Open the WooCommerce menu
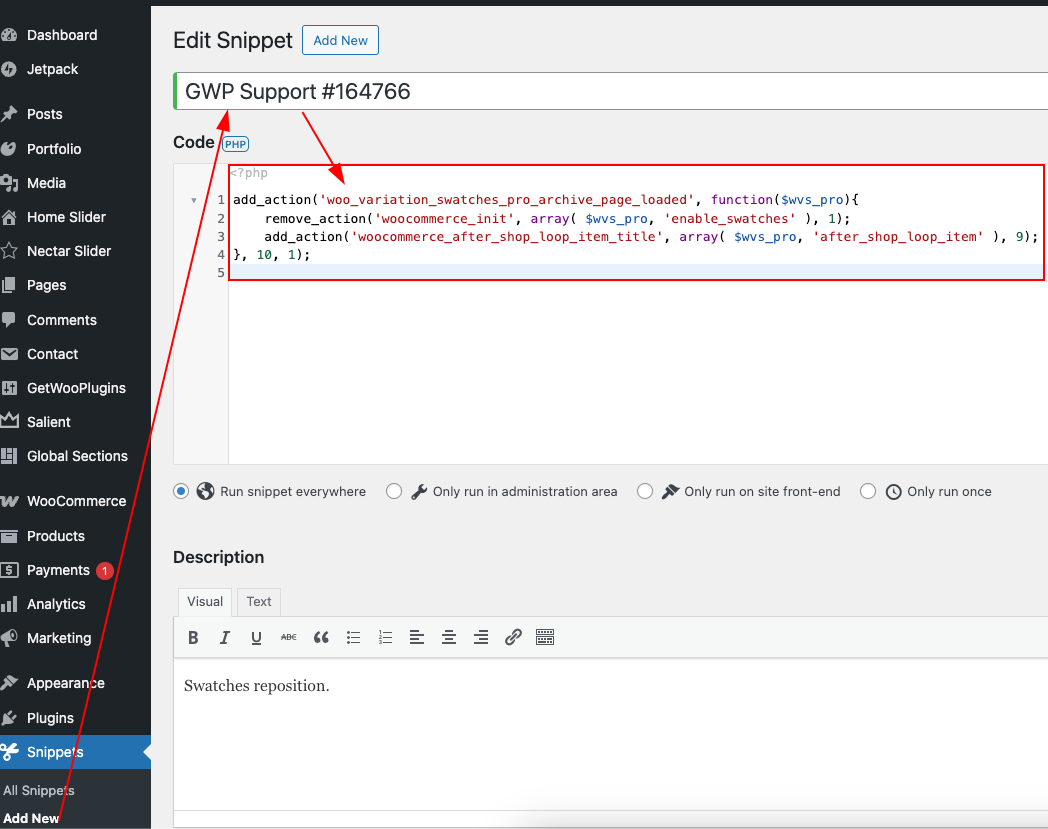This screenshot has width=1048, height=829. click(x=76, y=501)
